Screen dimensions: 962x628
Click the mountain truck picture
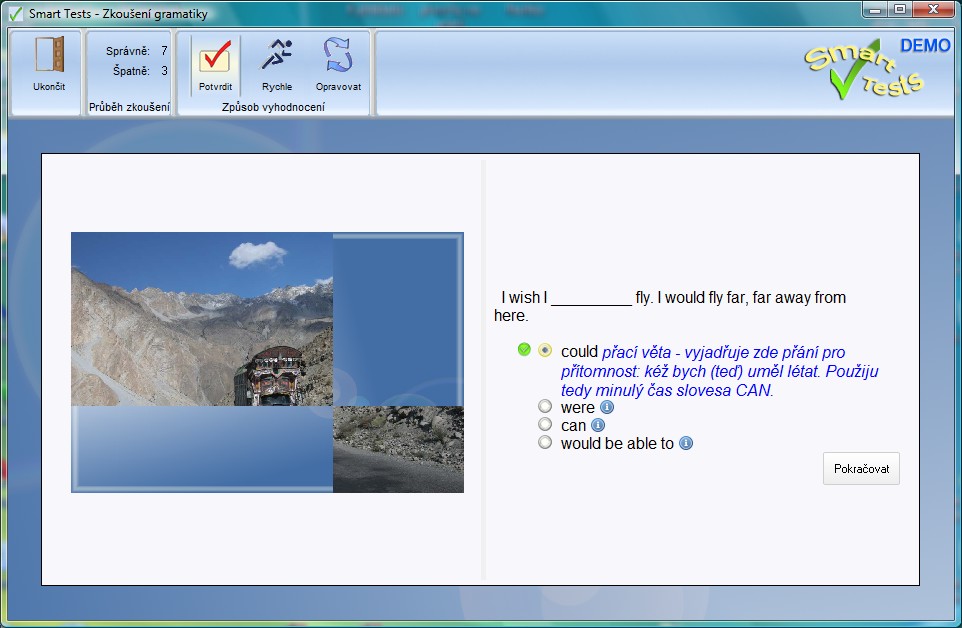click(202, 319)
